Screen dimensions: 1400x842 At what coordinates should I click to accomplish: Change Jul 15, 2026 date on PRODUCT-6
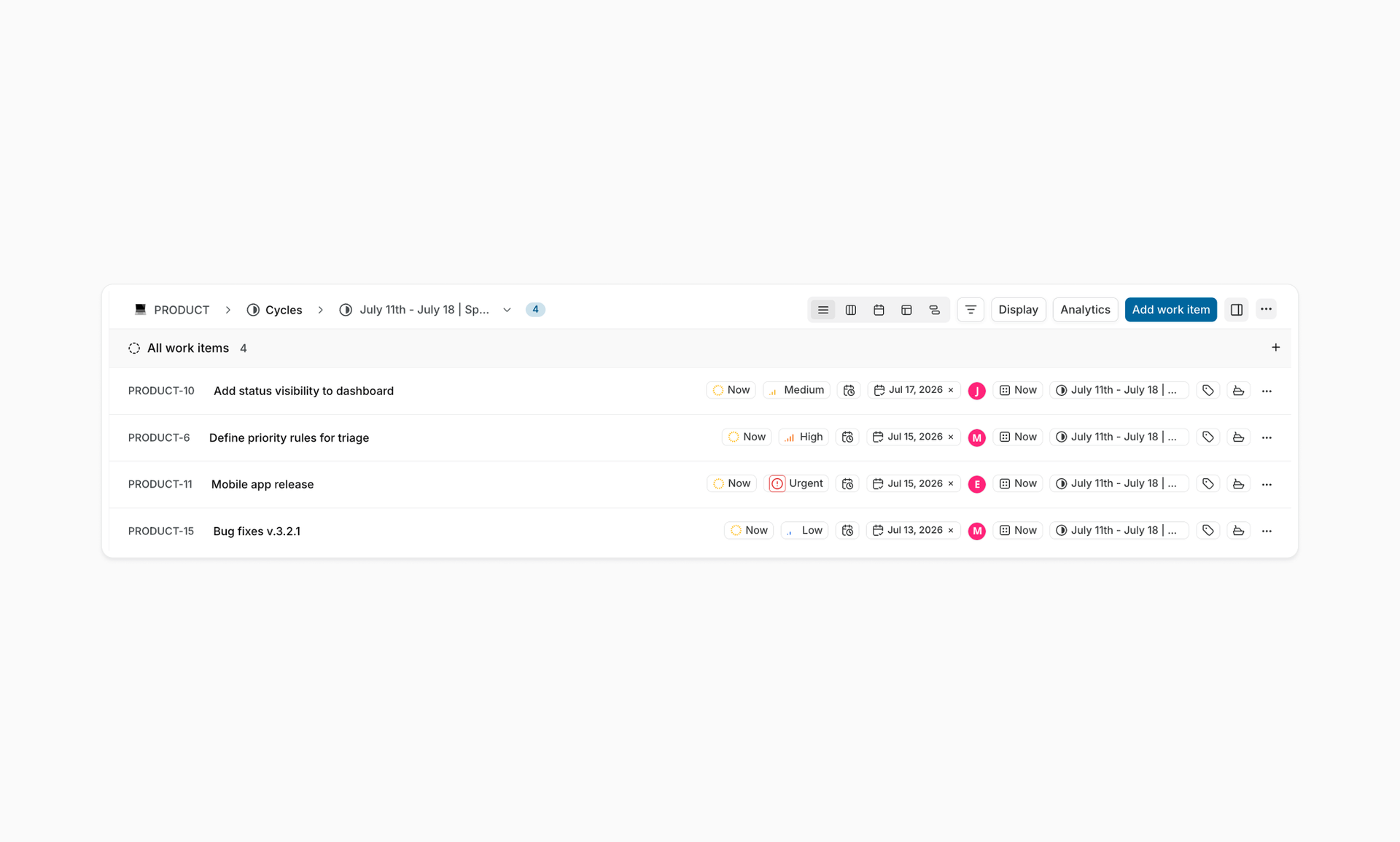pyautogui.click(x=914, y=437)
